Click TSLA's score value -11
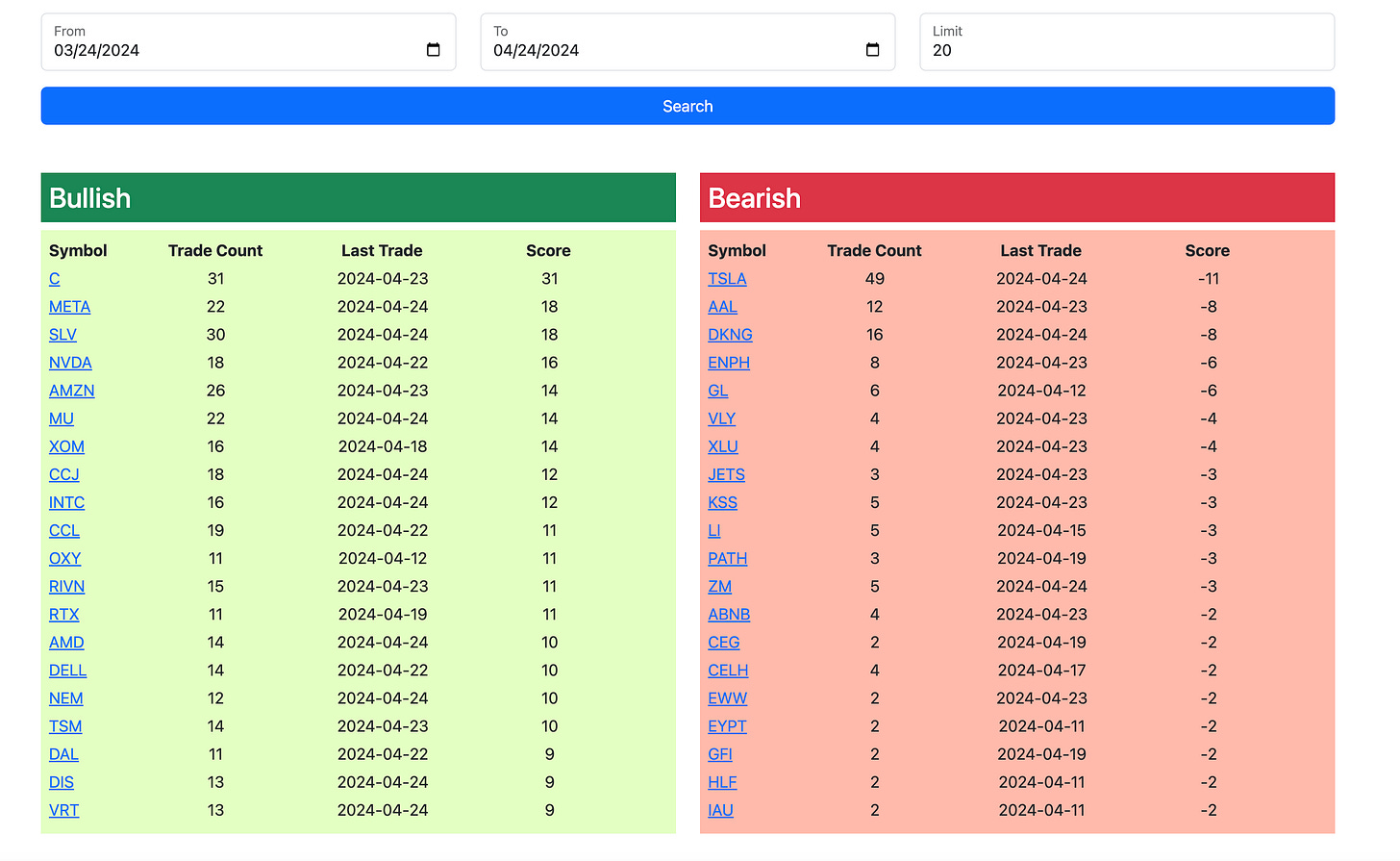Screen dimensions: 1400x861 click(1209, 279)
